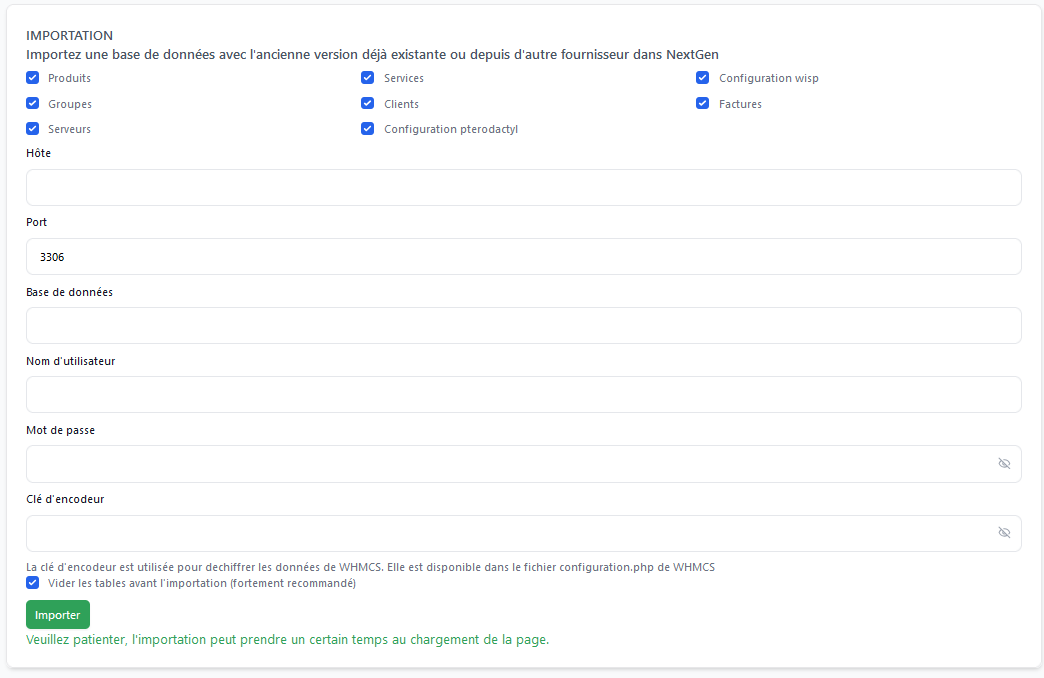Uncheck the Produits checkbox
The width and height of the screenshot is (1044, 678).
coord(33,78)
